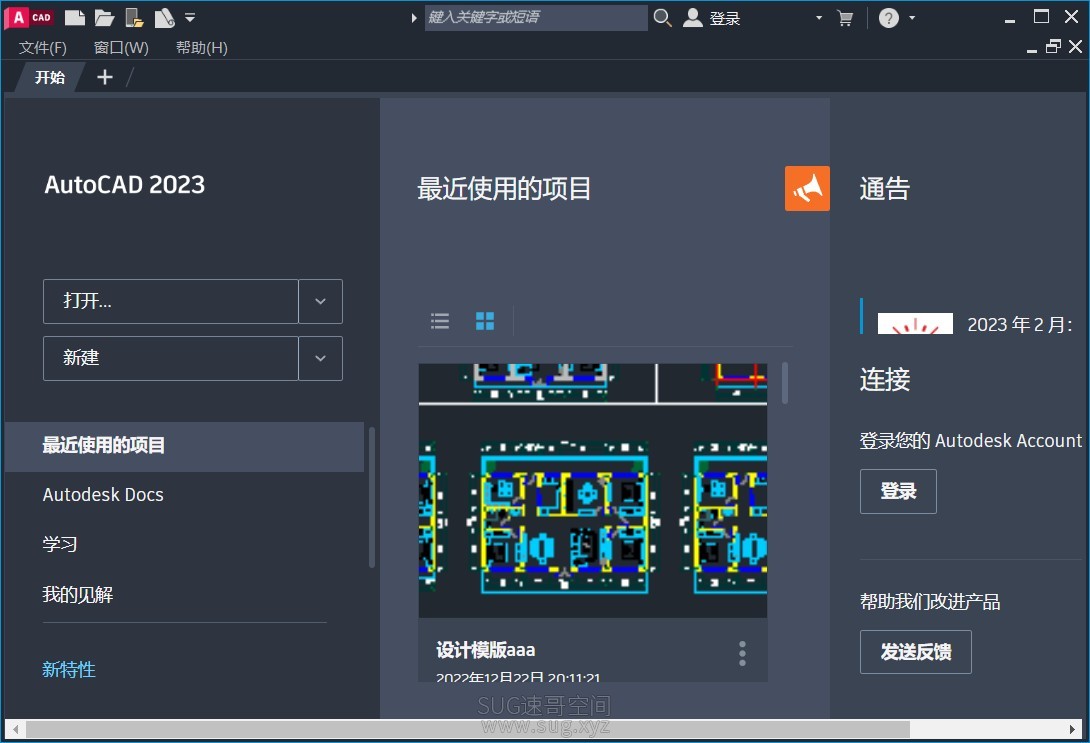
Task: Open the 文件(F) menu
Action: (x=42, y=47)
